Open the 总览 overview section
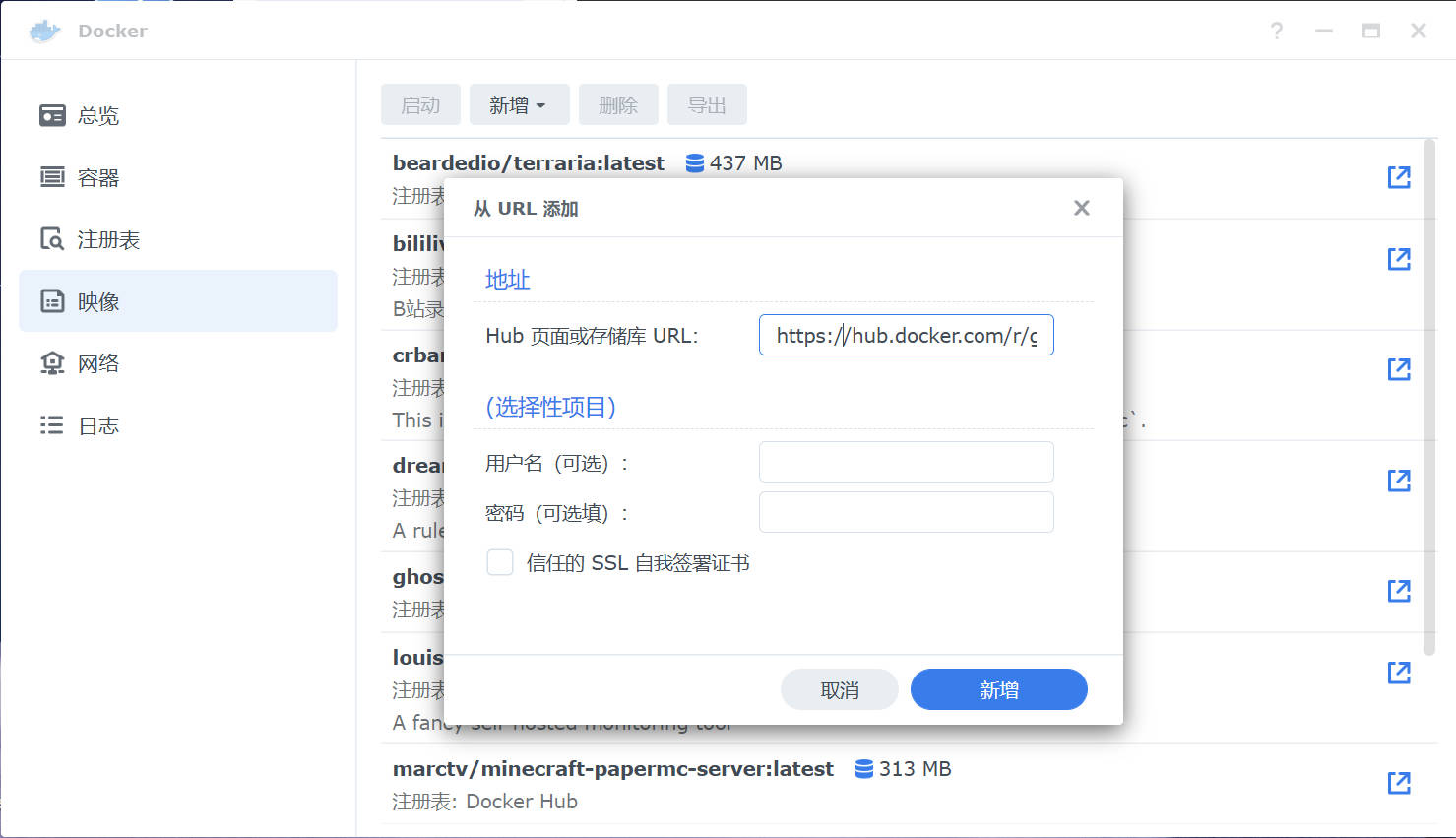 tap(178, 115)
